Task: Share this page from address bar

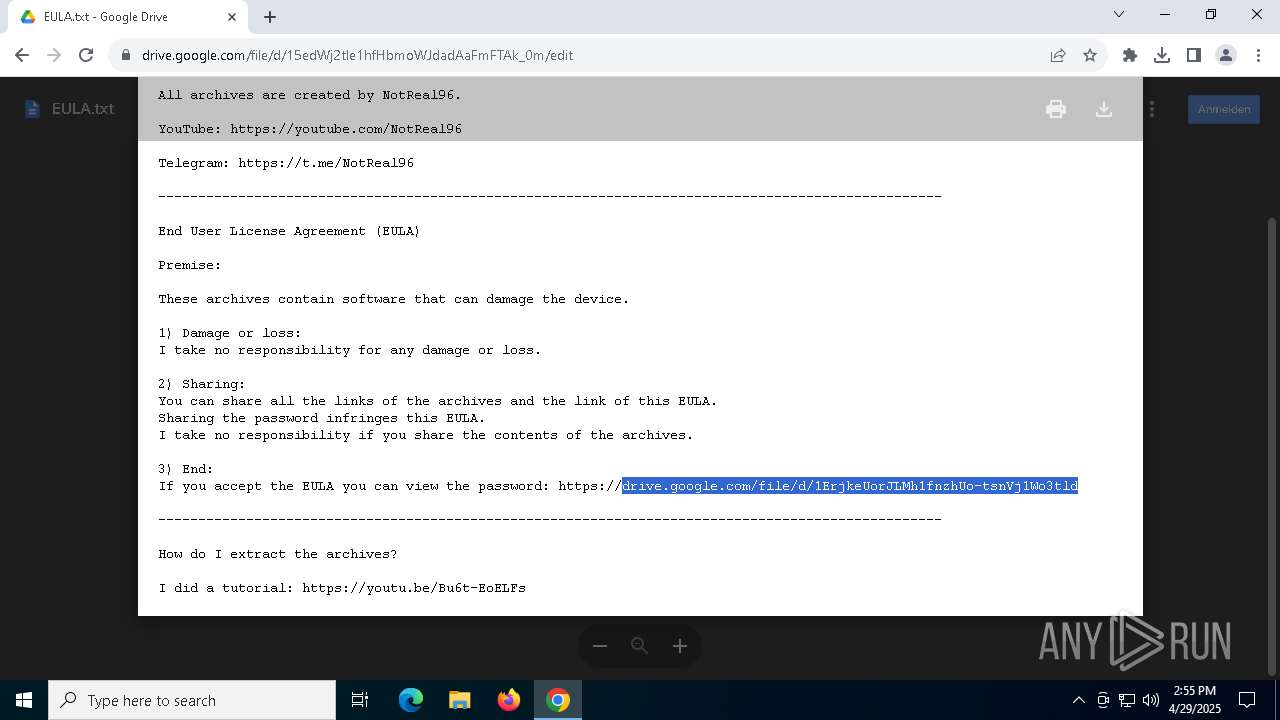Action: click(1058, 55)
